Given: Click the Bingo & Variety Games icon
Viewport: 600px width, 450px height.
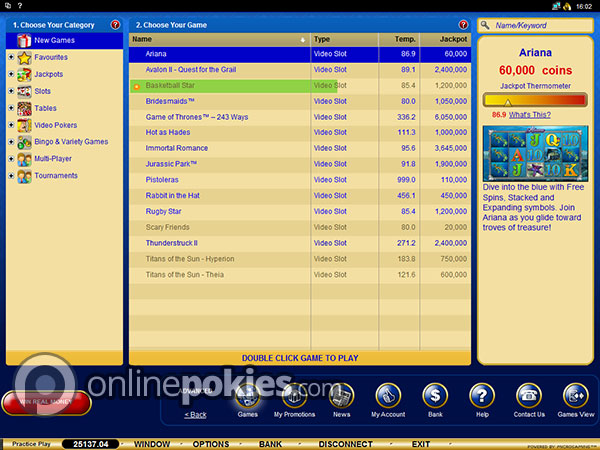Looking at the screenshot, I should coord(24,142).
